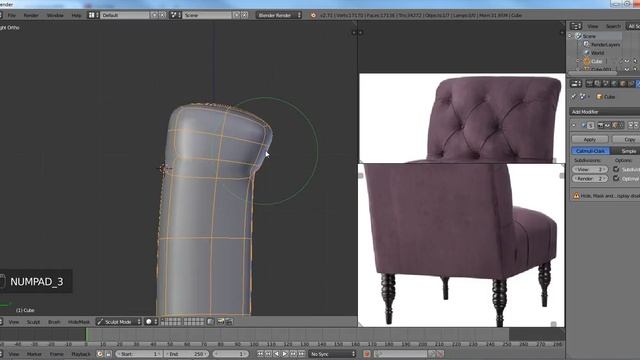Screen dimensions: 640x360
Task: Adjust View subdivisions level field
Action: 590,169
